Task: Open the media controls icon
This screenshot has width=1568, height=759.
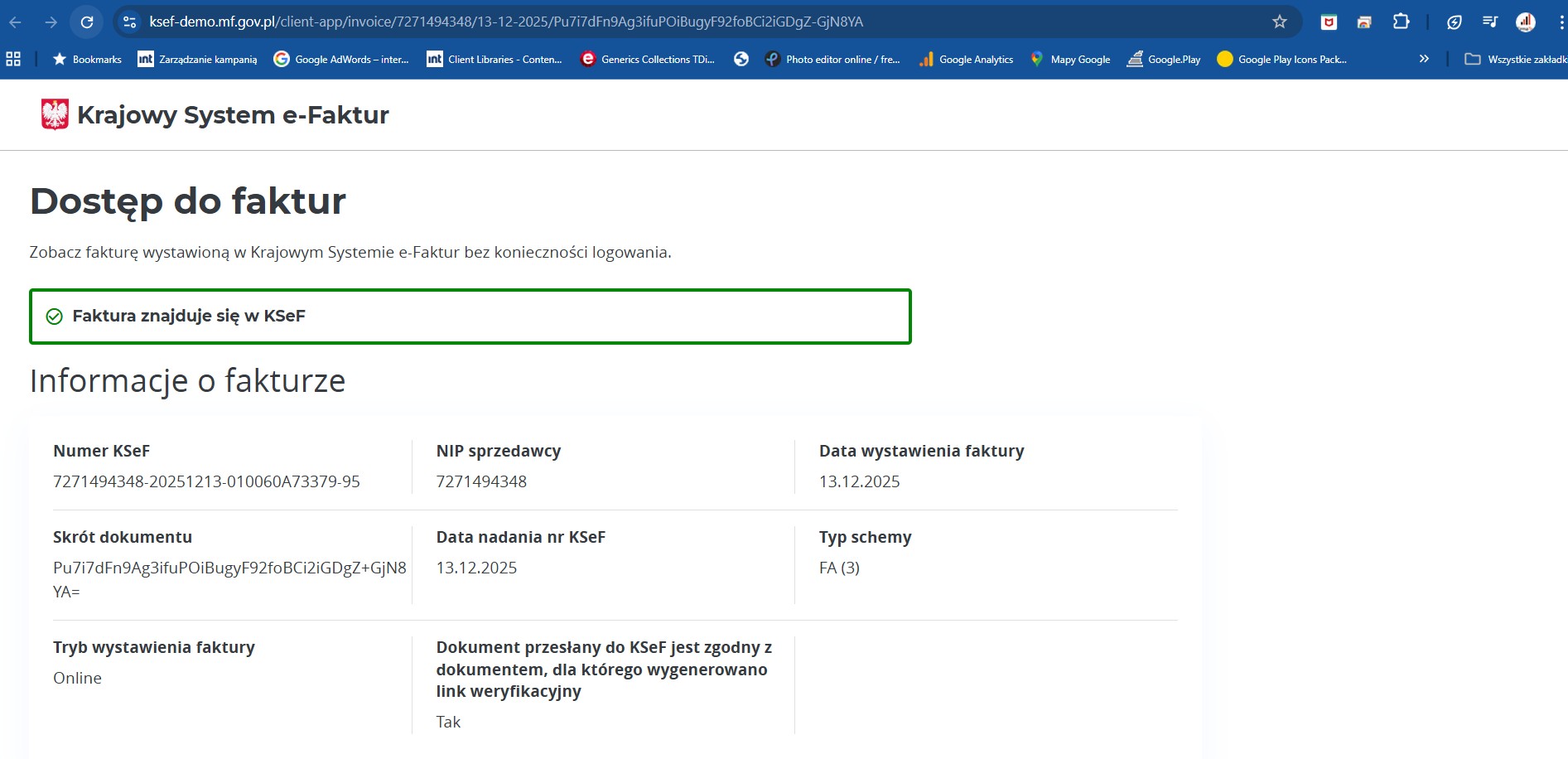Action: point(1489,22)
